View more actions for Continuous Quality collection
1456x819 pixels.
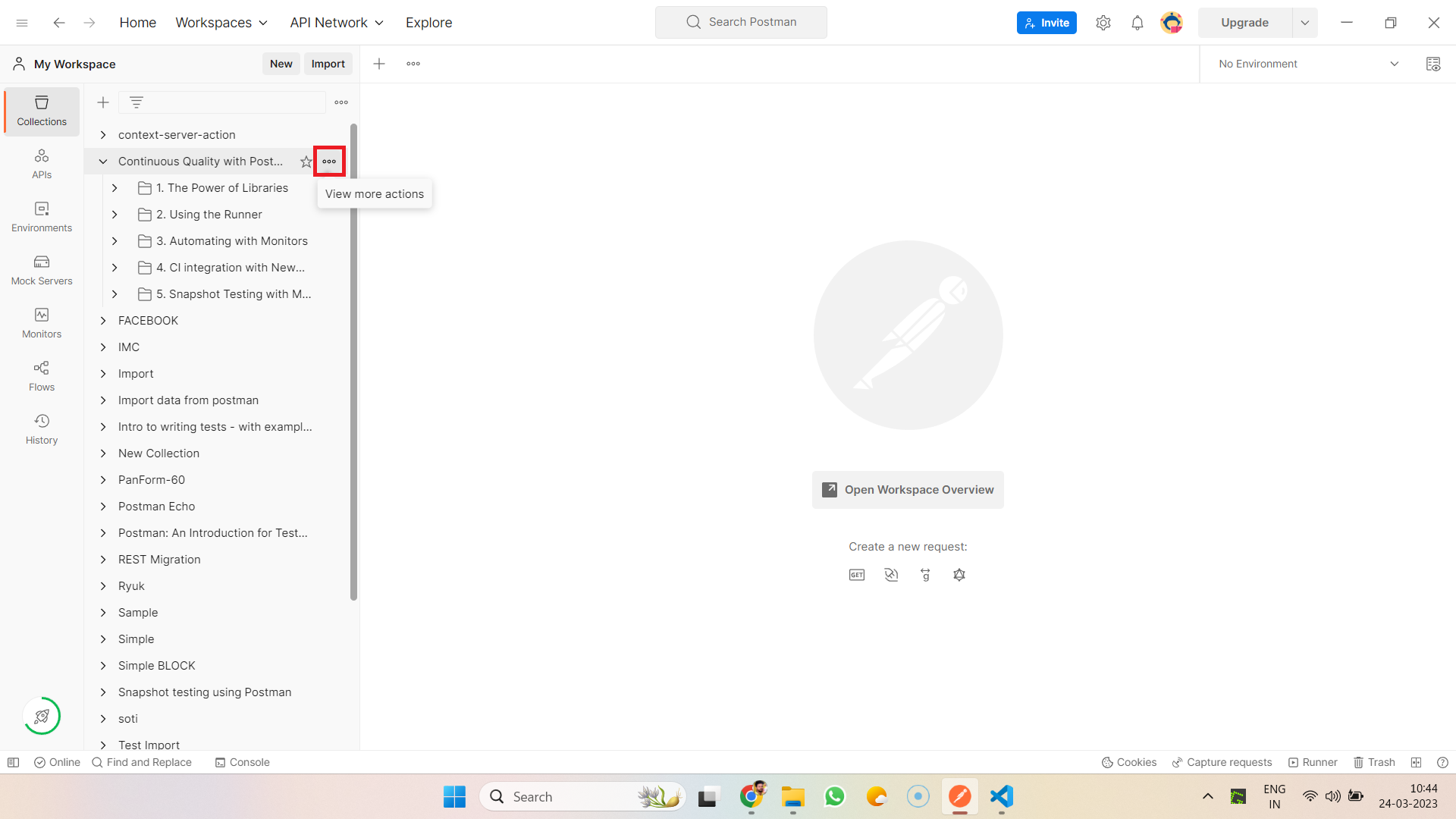pyautogui.click(x=329, y=162)
